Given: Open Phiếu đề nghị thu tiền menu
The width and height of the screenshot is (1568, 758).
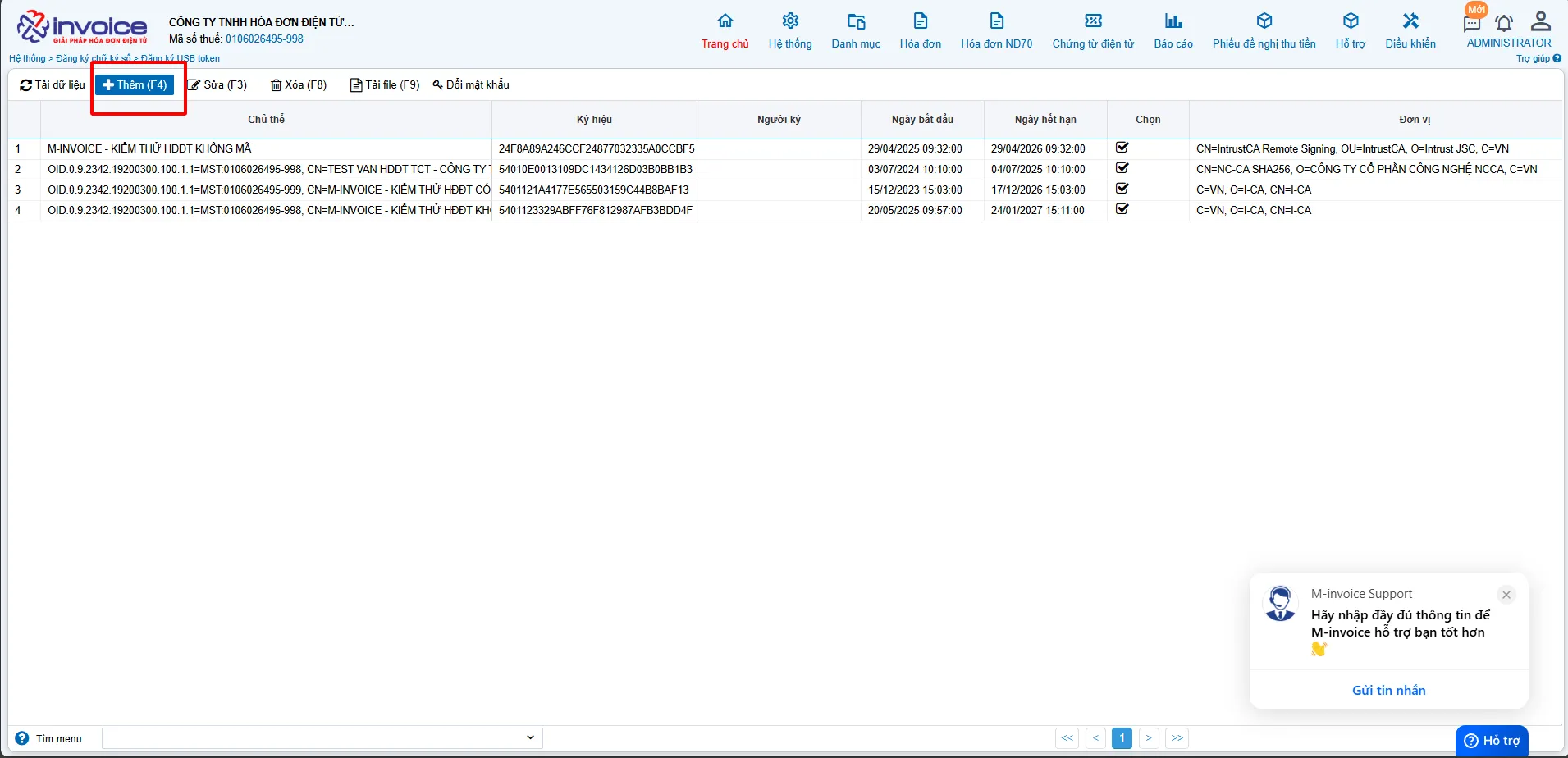Looking at the screenshot, I should [1264, 21].
